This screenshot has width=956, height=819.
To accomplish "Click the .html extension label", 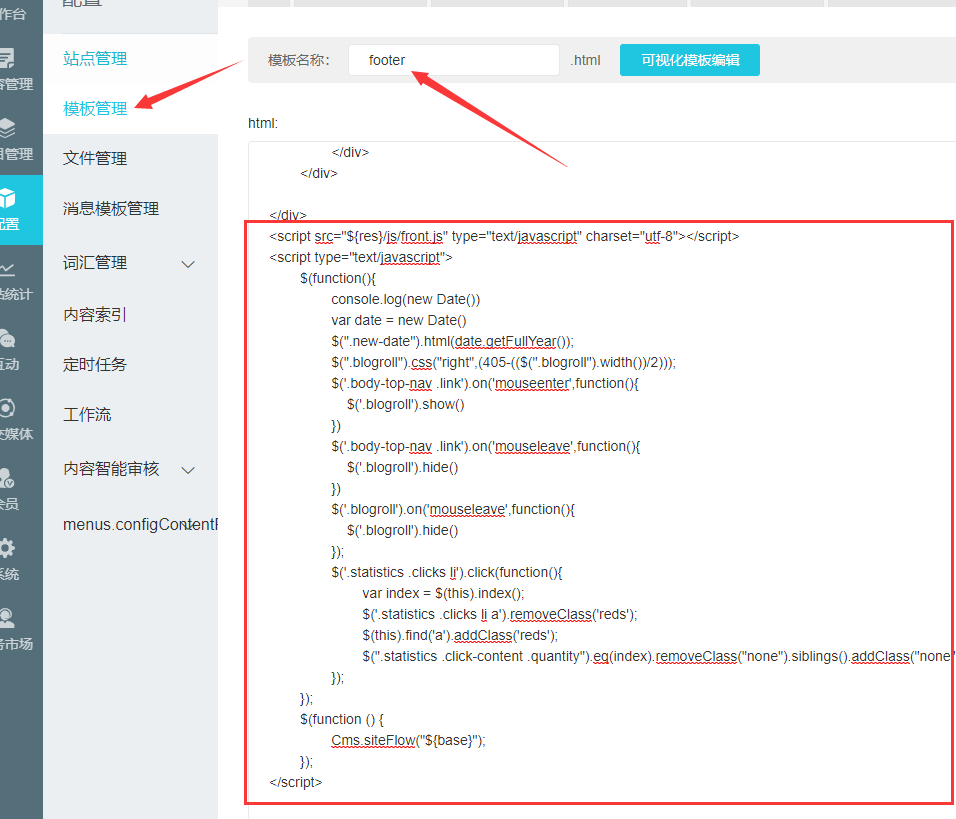I will click(585, 60).
